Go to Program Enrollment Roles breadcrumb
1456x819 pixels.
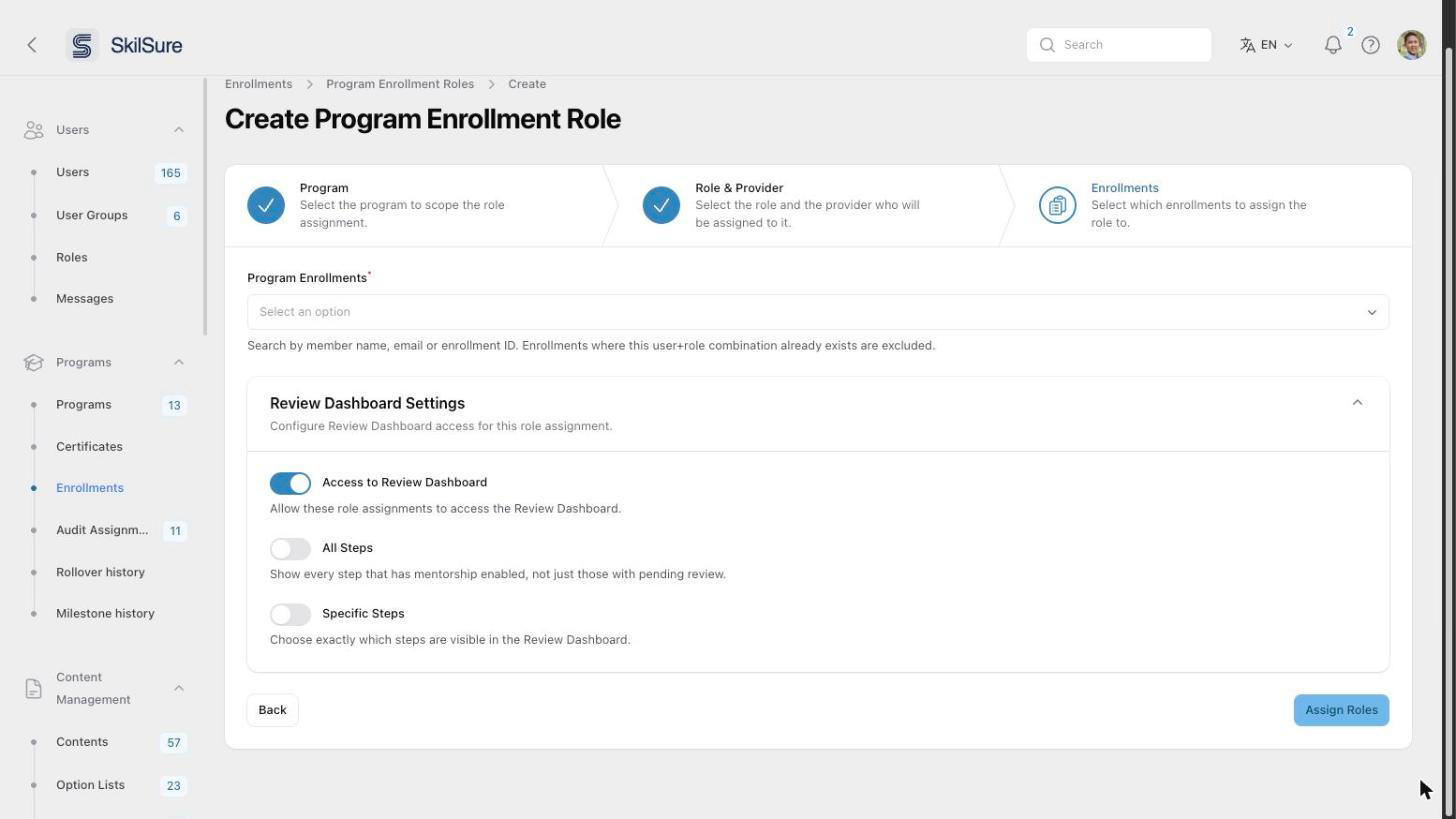[x=400, y=84]
